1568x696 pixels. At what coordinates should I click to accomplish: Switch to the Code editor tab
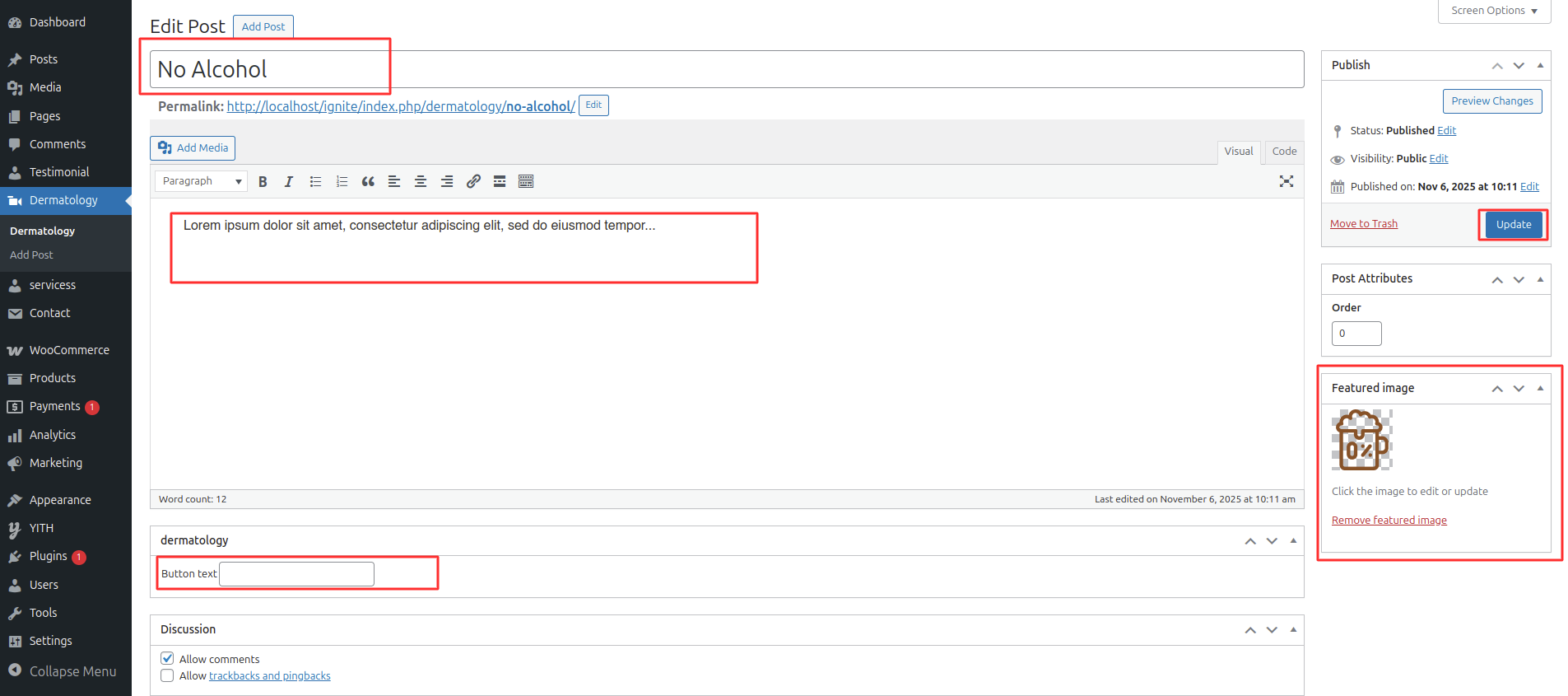point(1284,152)
